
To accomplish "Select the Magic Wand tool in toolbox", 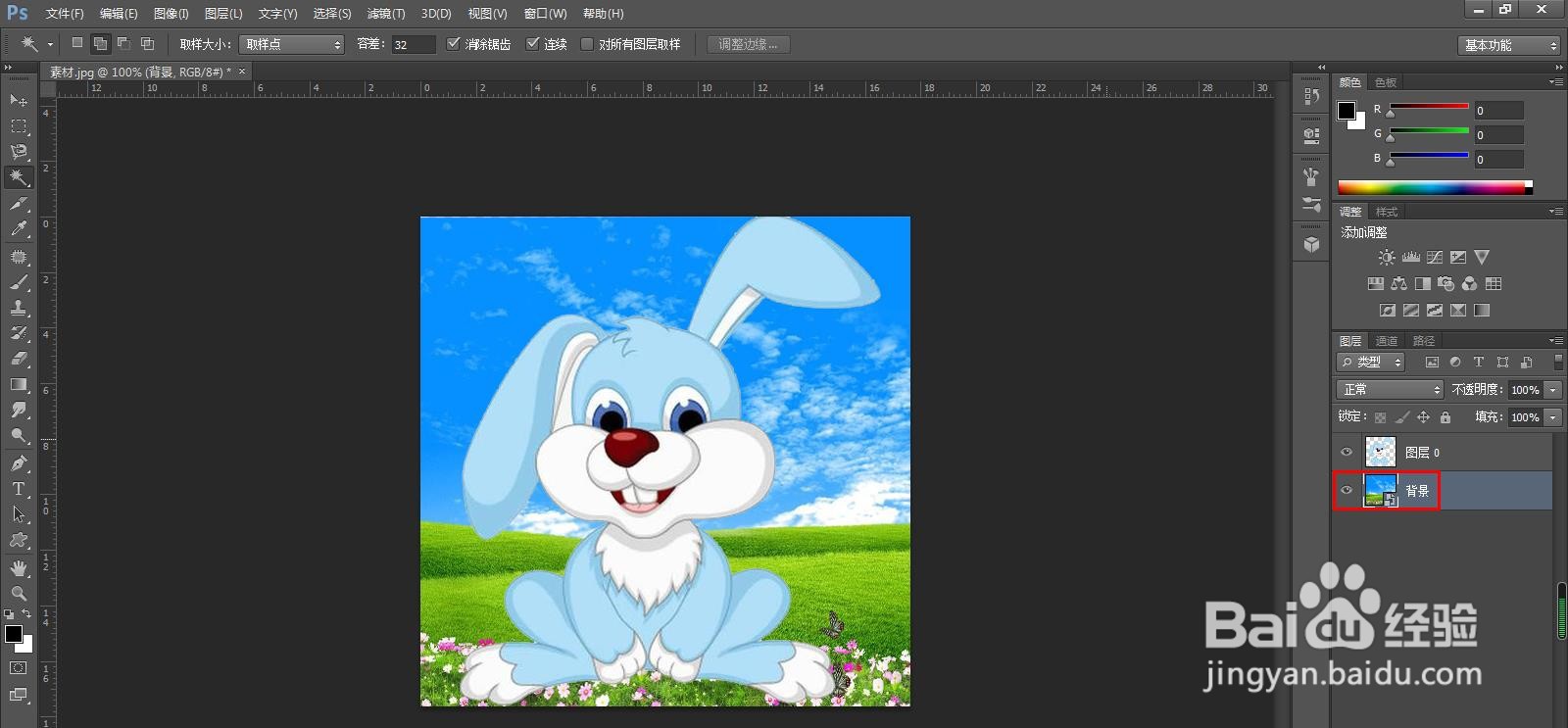I will 19,177.
